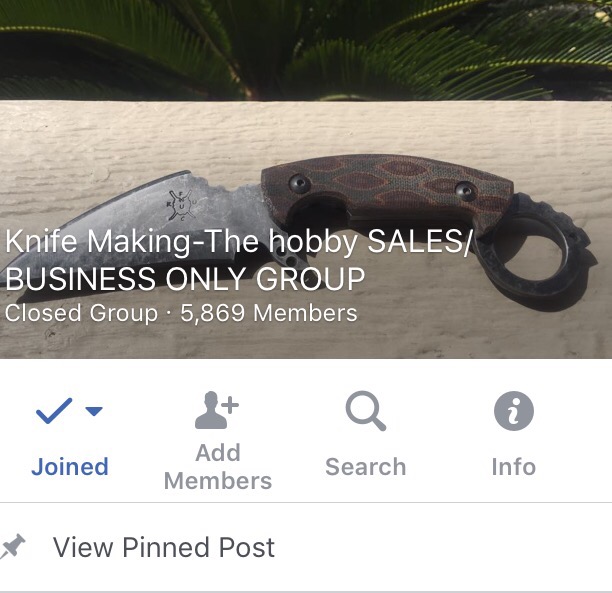
Task: Click the pushpin icon beside Pinned Post
Action: click(12, 547)
